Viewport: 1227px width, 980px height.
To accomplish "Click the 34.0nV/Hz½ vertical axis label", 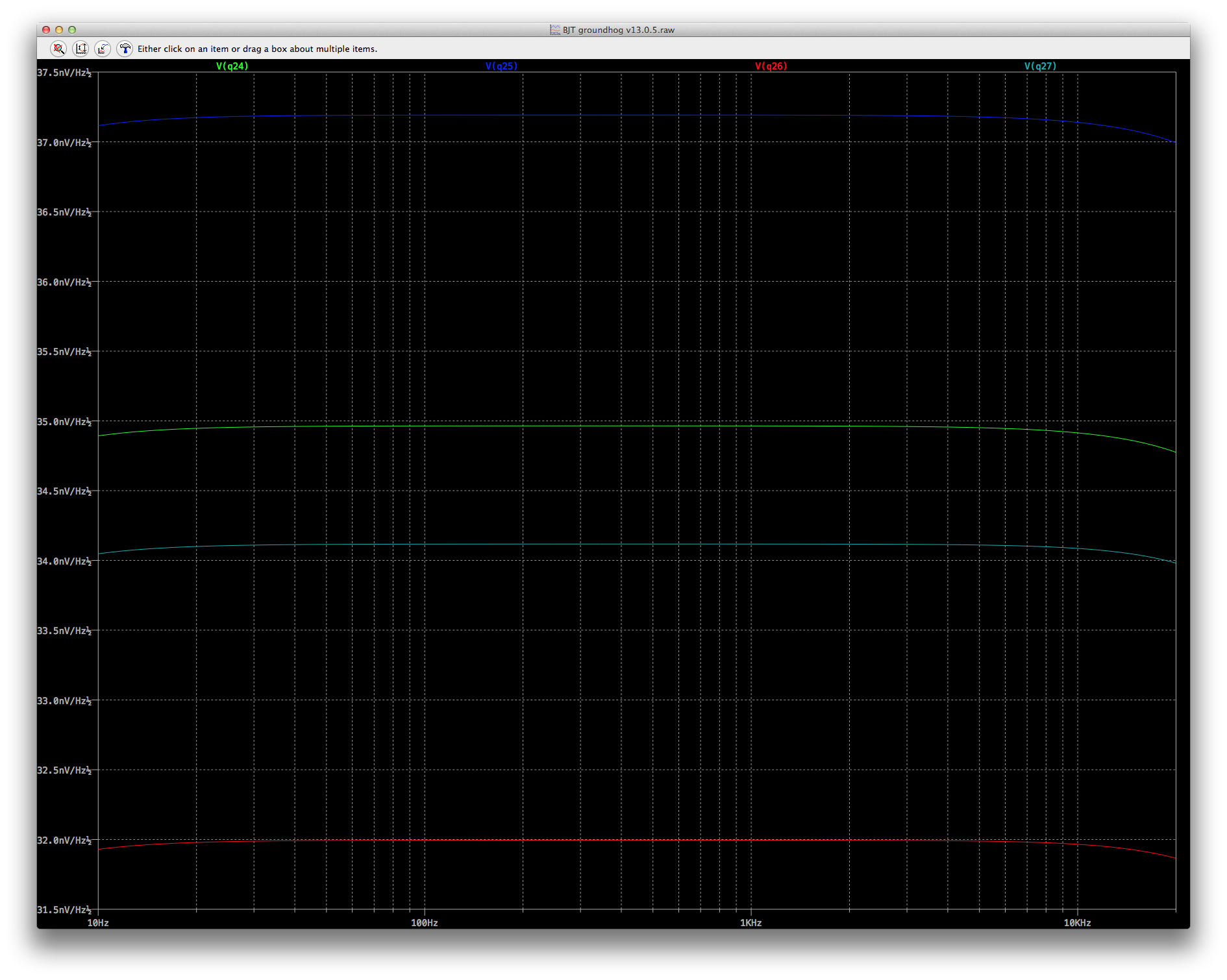I will [x=64, y=561].
